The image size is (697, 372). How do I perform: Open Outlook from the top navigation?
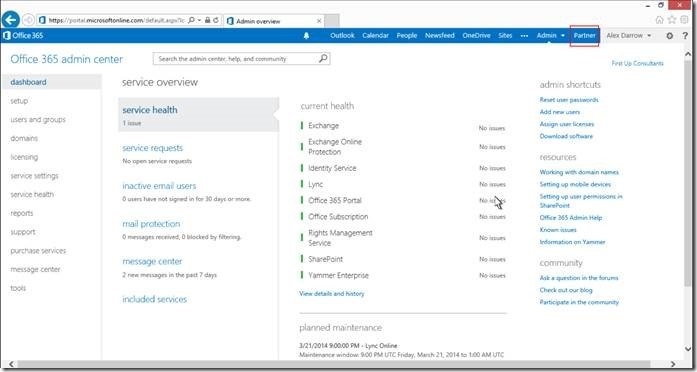(x=342, y=36)
